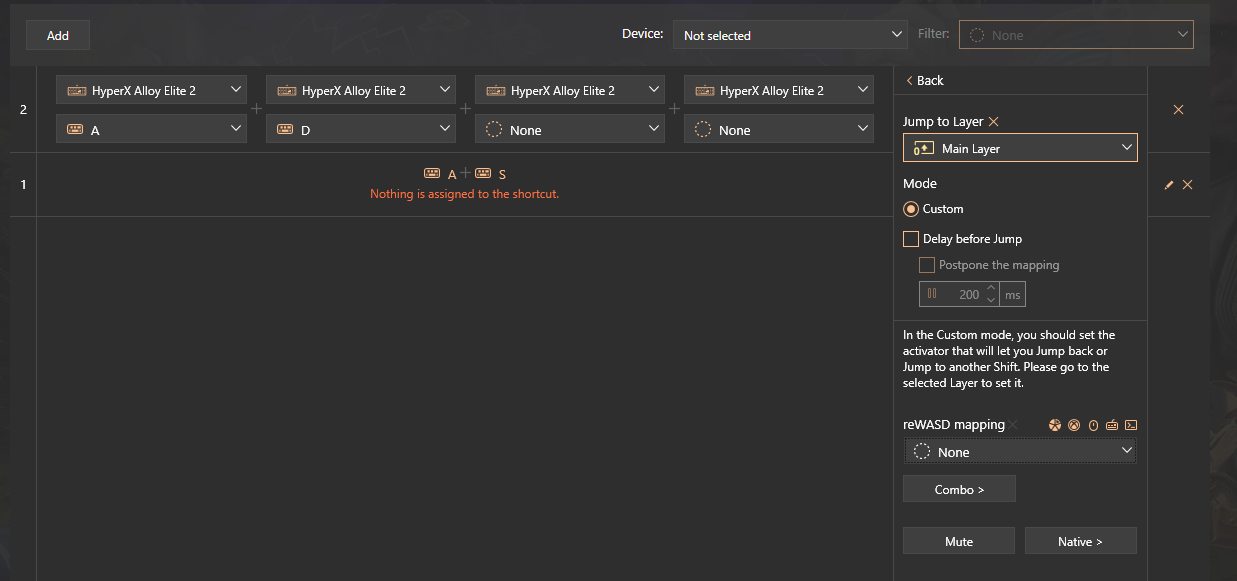
Task: Open the command mapping filter icon
Action: (1131, 425)
